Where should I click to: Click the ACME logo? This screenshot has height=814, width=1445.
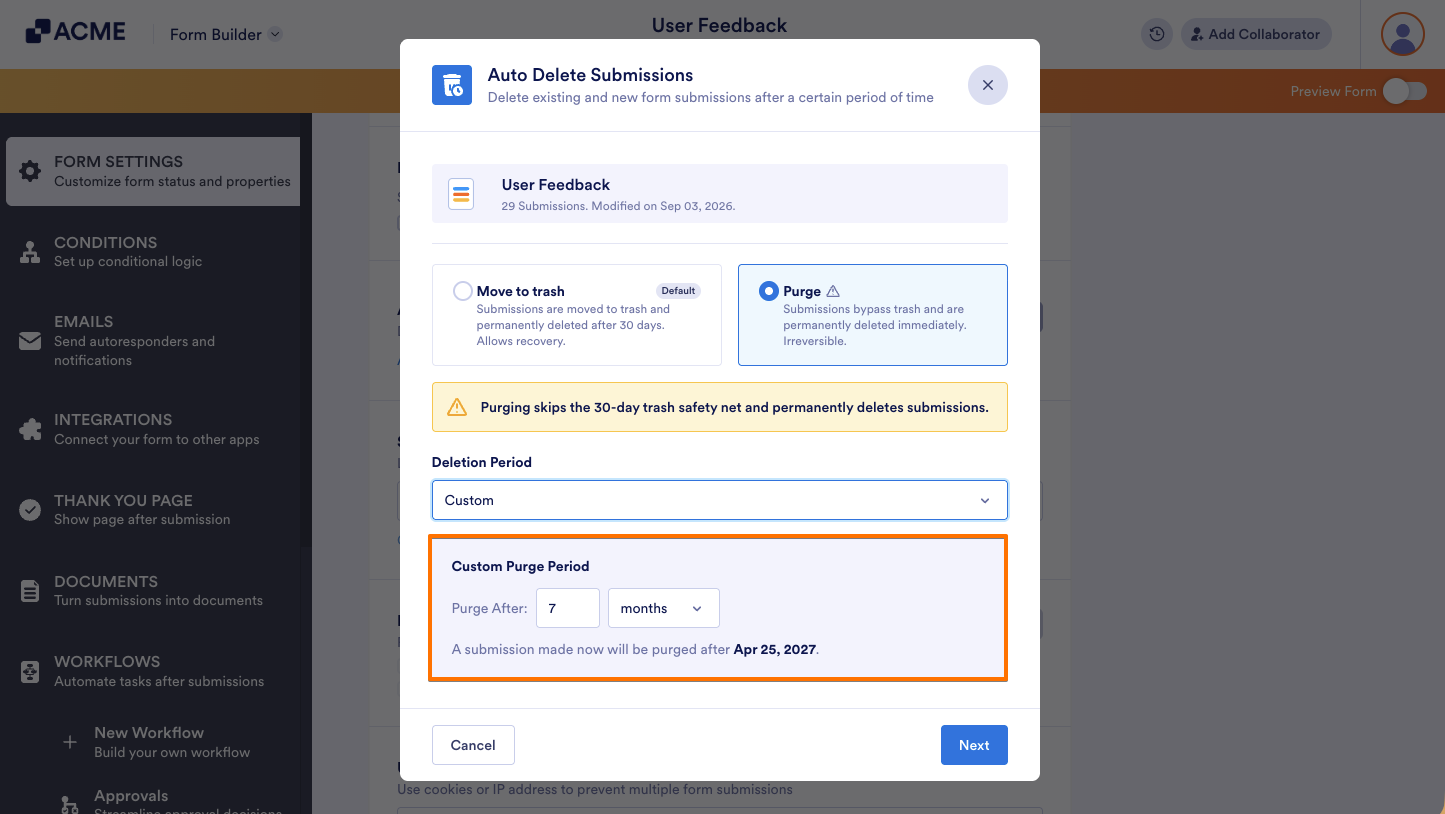pos(76,32)
